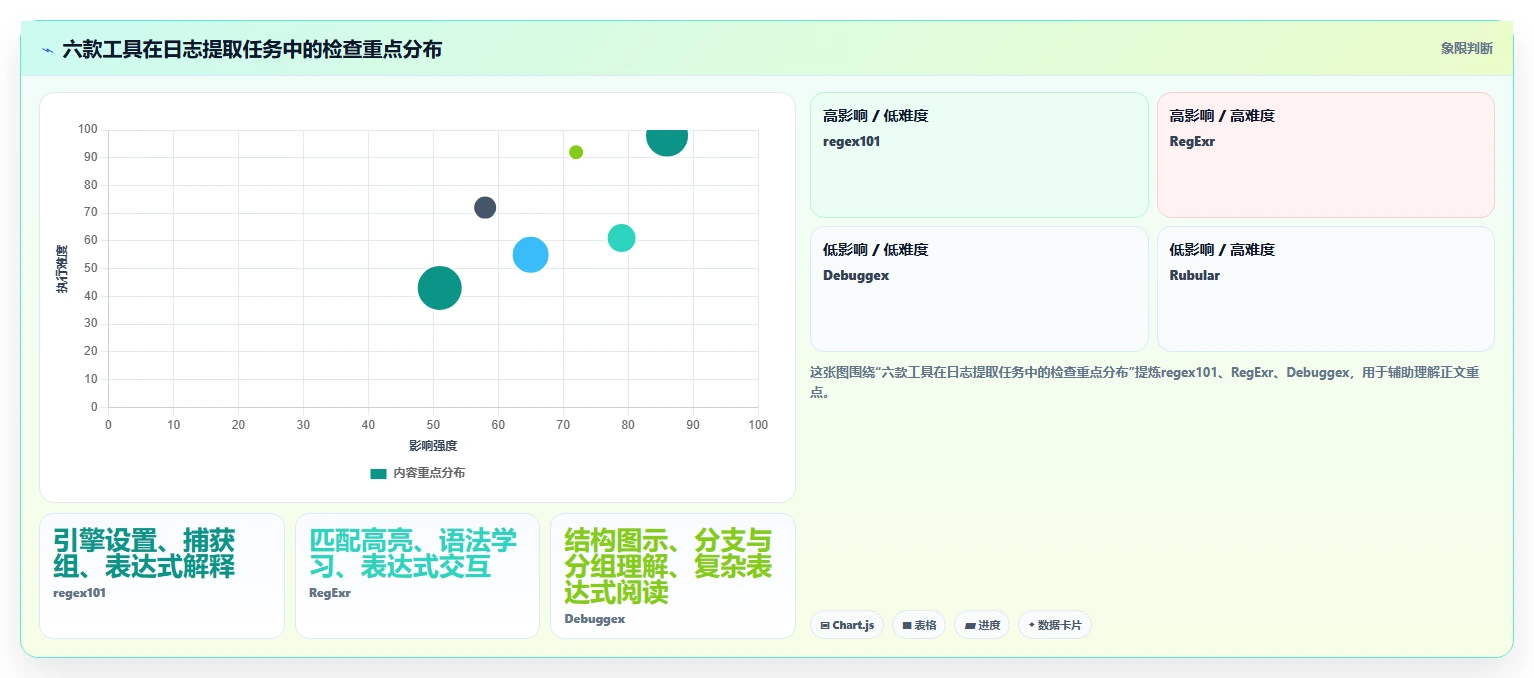
Task: Click the 执行难度 y-axis title
Action: pos(62,269)
